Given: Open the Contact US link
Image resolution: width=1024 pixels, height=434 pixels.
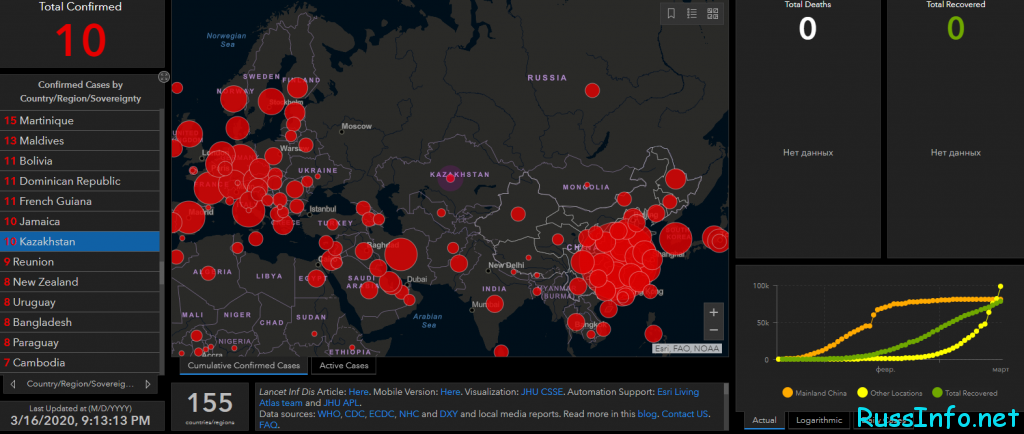Looking at the screenshot, I should (685, 414).
